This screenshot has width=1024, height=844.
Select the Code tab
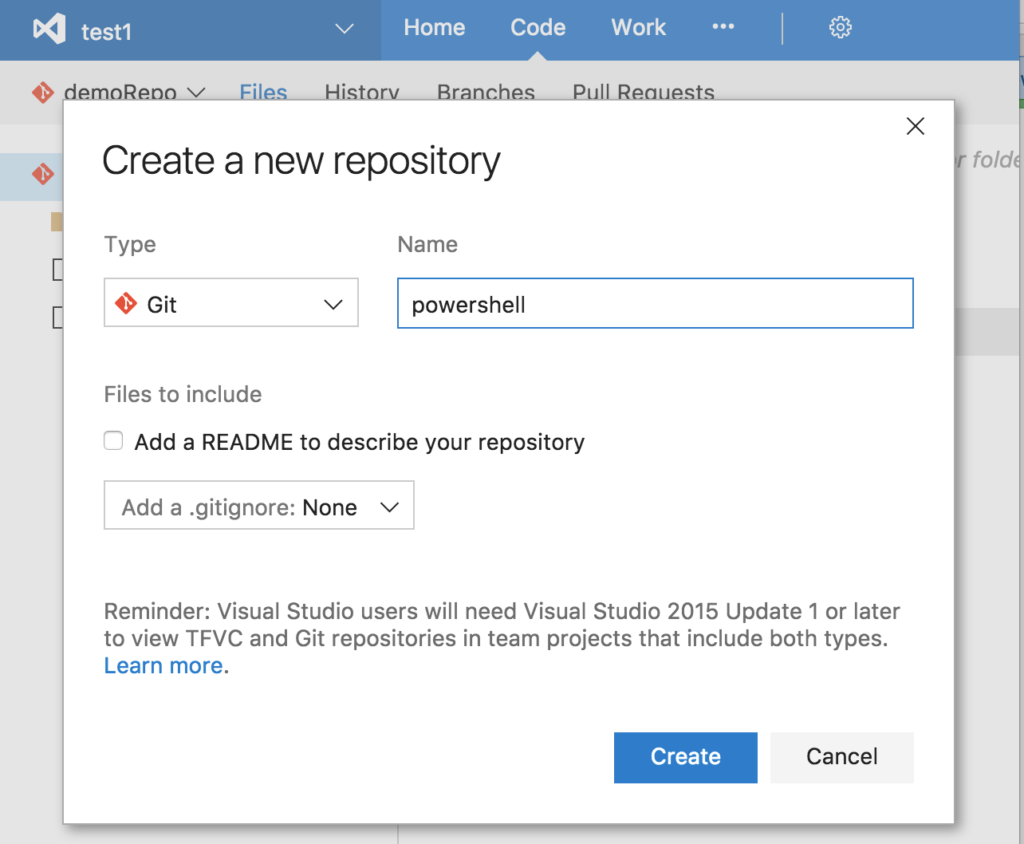[538, 28]
